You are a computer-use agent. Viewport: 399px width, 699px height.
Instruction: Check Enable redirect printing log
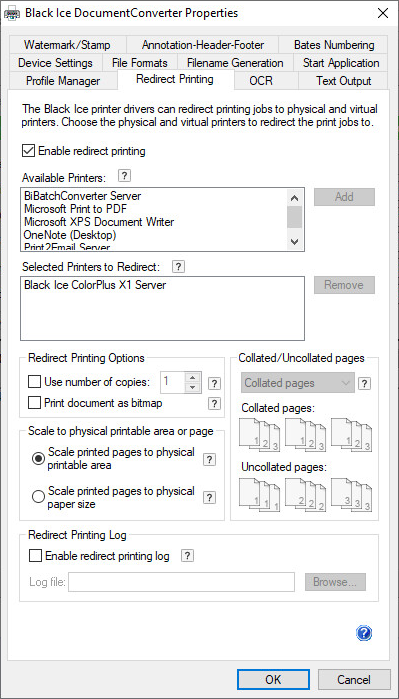click(x=34, y=556)
